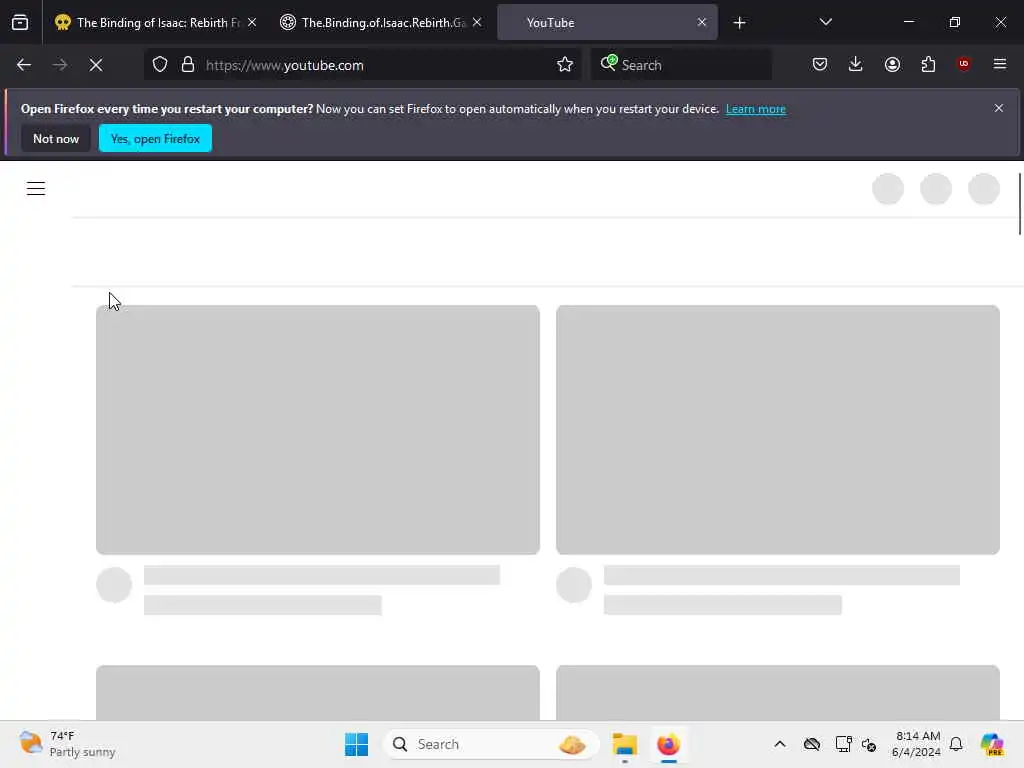Open the search engine magnifier icon
This screenshot has height=768, width=1024.
point(609,63)
